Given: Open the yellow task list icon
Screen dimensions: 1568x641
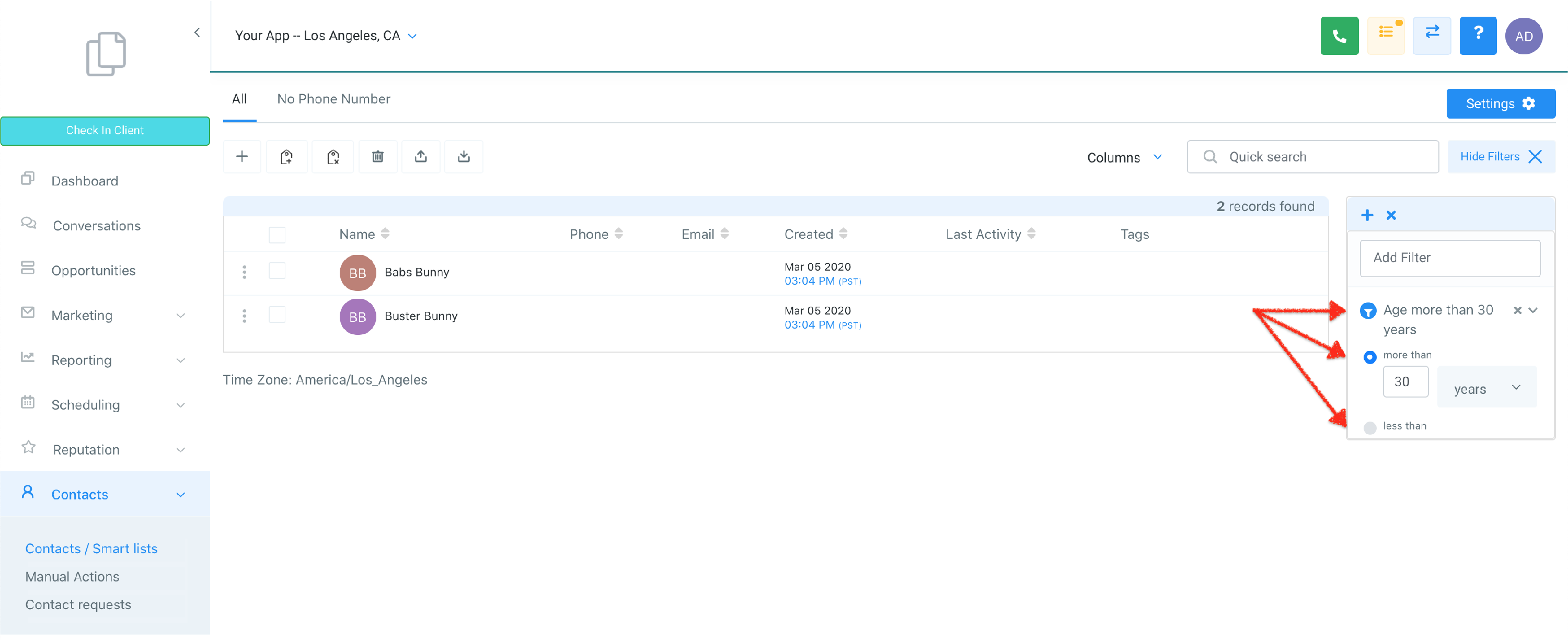Looking at the screenshot, I should [1386, 36].
